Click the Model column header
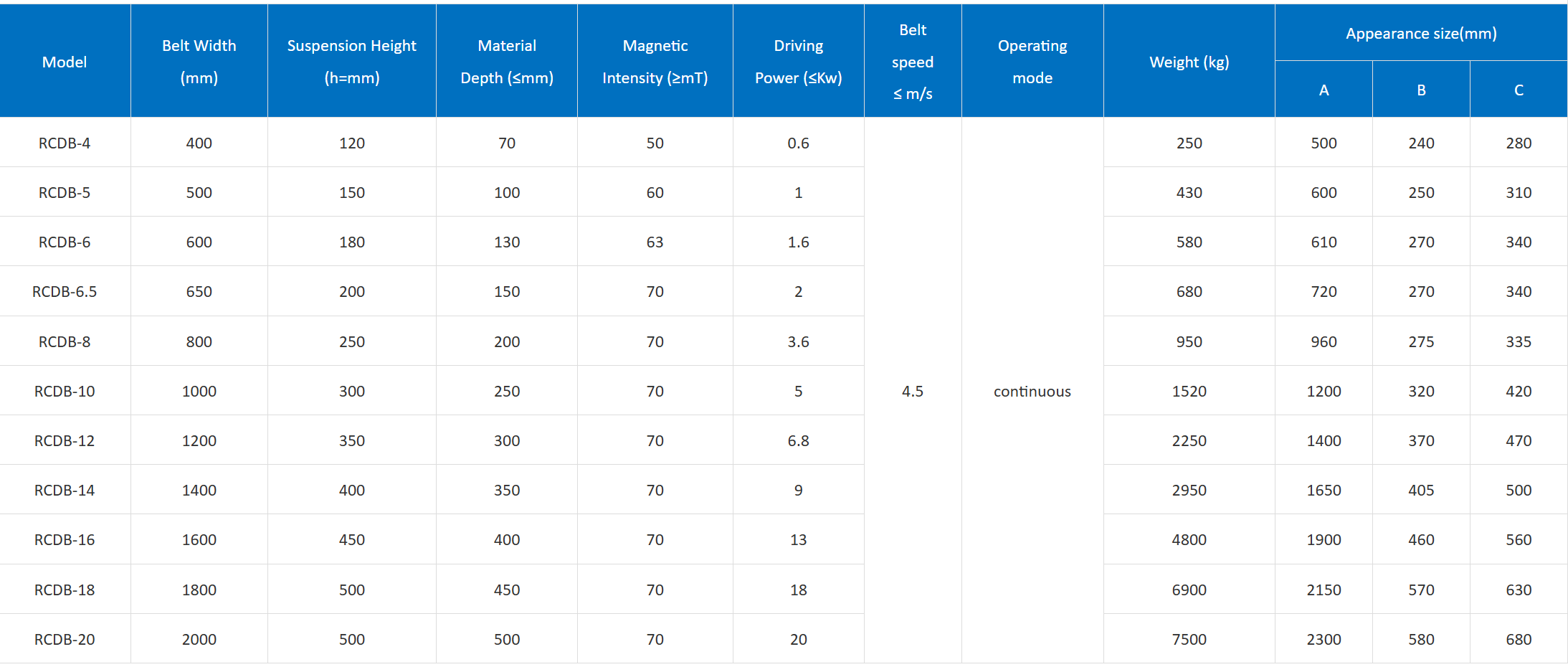This screenshot has width=1568, height=667. 65,62
